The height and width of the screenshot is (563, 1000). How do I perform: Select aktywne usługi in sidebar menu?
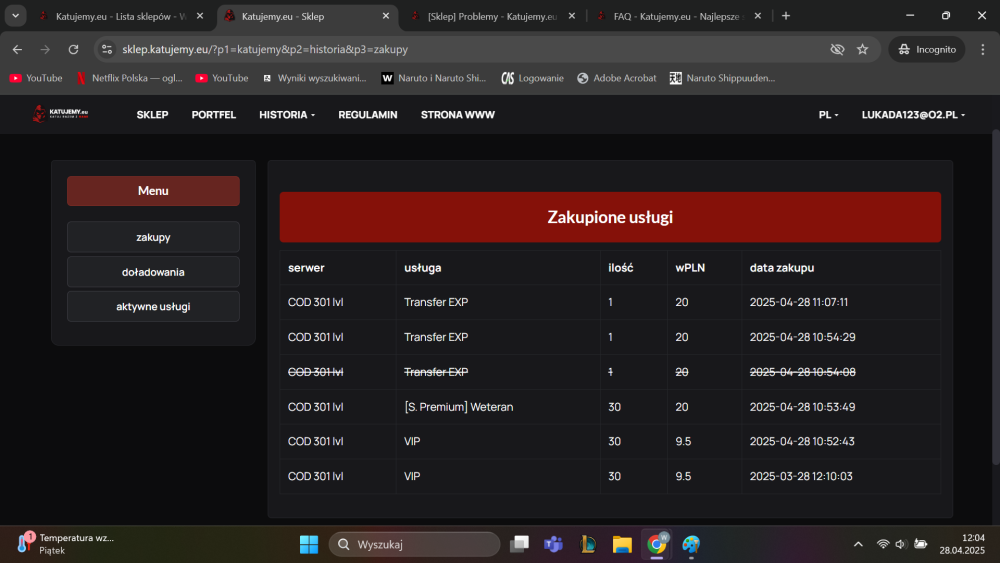(153, 307)
